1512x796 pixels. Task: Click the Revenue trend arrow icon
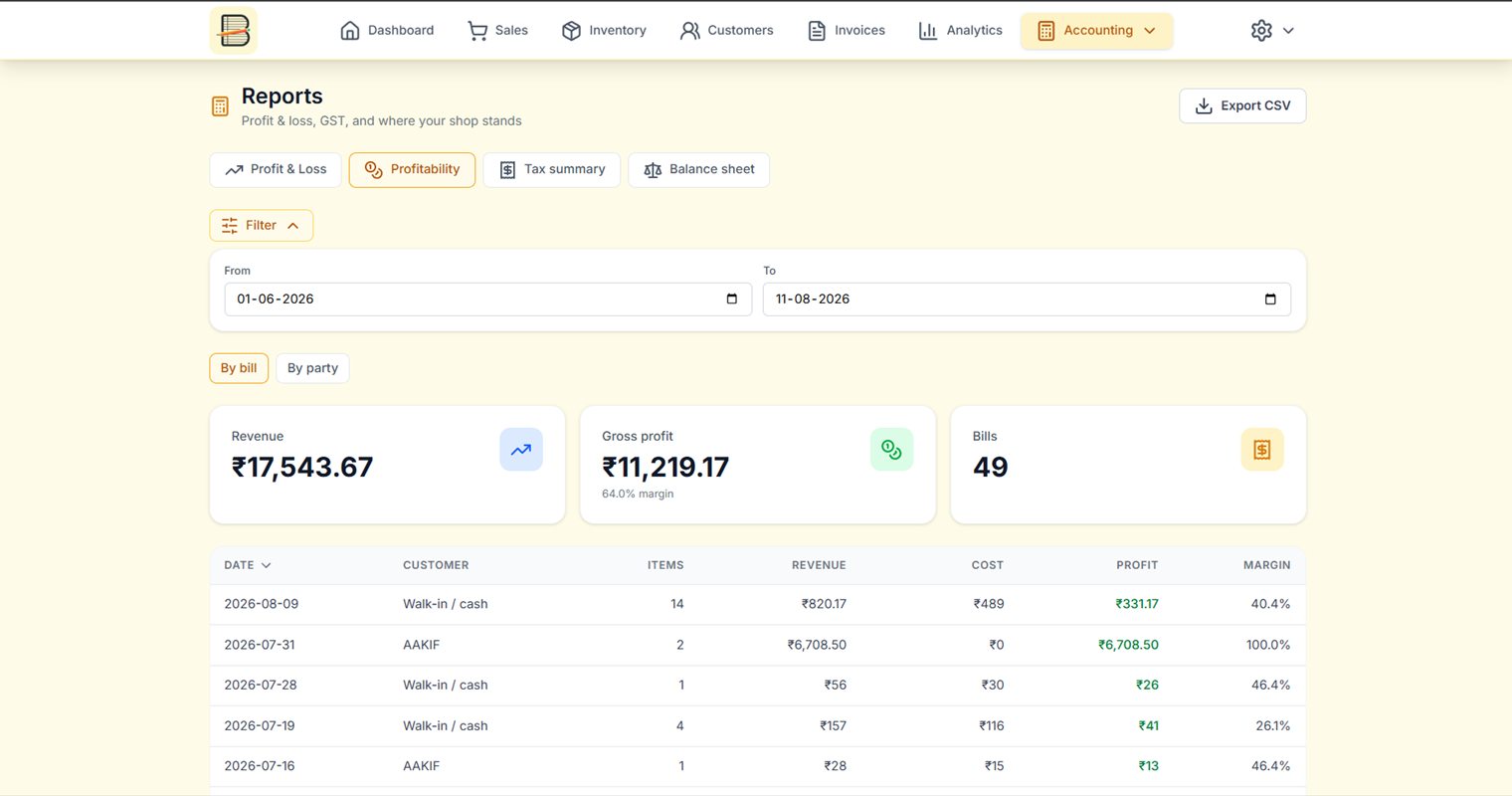point(521,450)
